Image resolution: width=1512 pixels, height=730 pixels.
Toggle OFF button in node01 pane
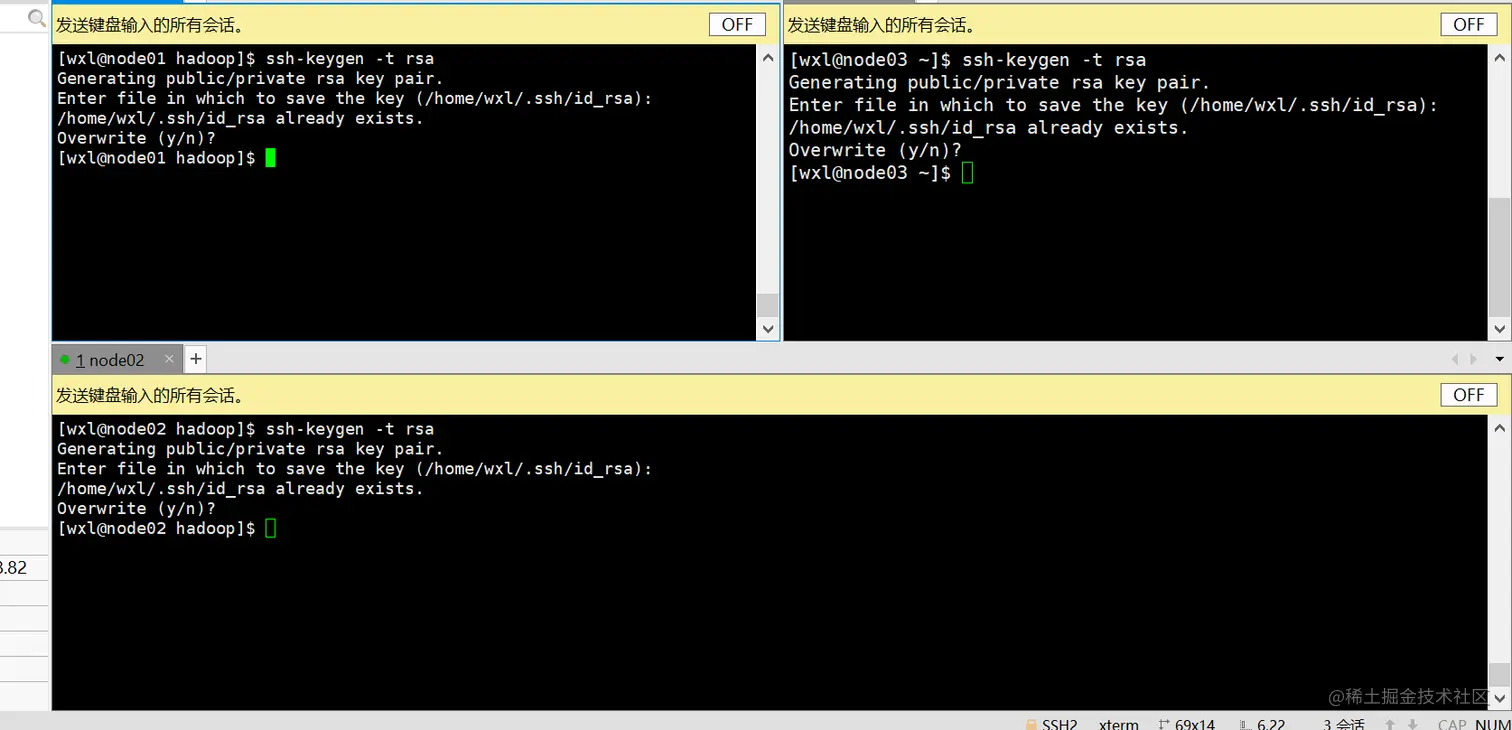pyautogui.click(x=737, y=25)
